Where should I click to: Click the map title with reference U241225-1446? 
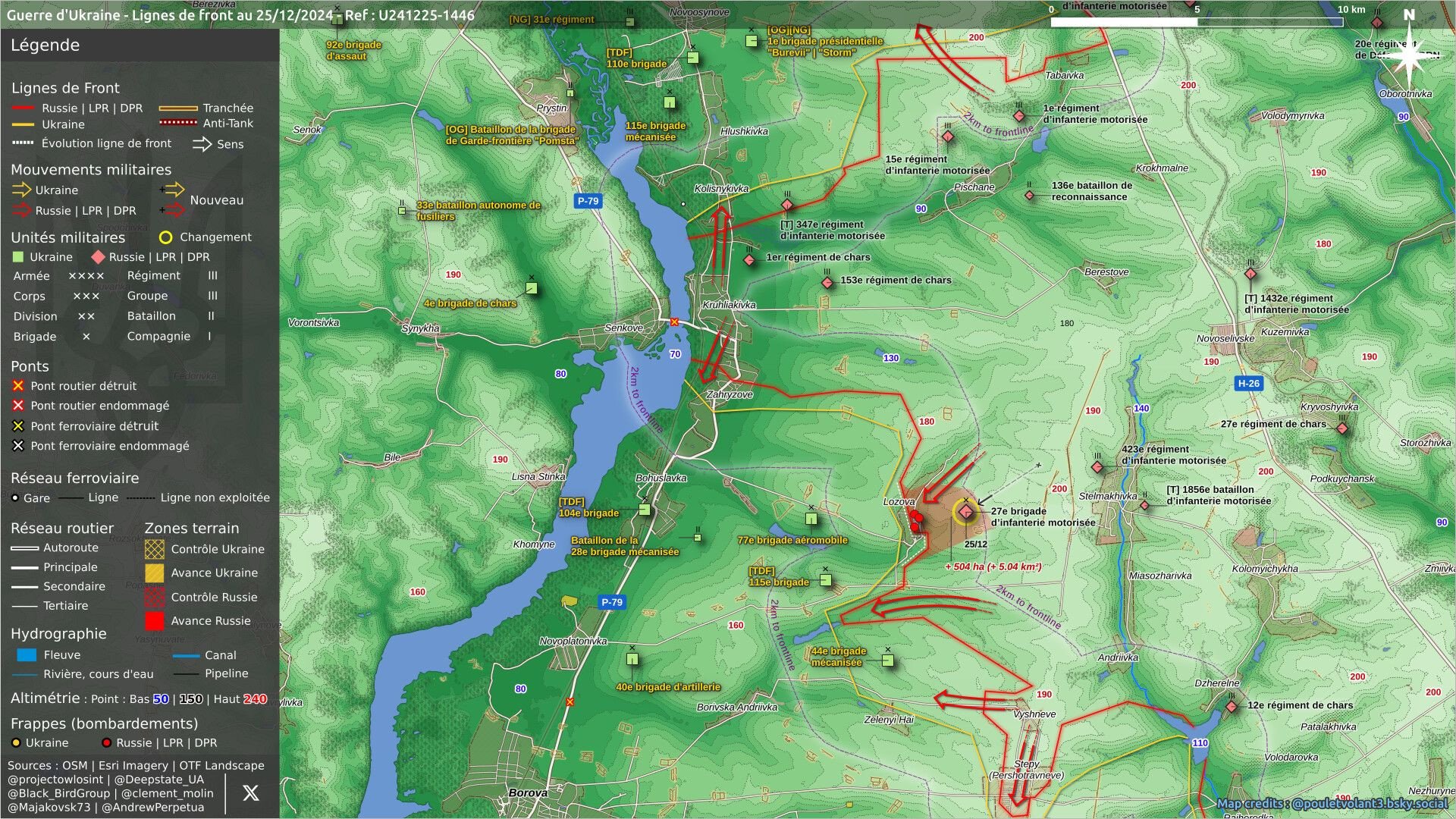(x=240, y=15)
